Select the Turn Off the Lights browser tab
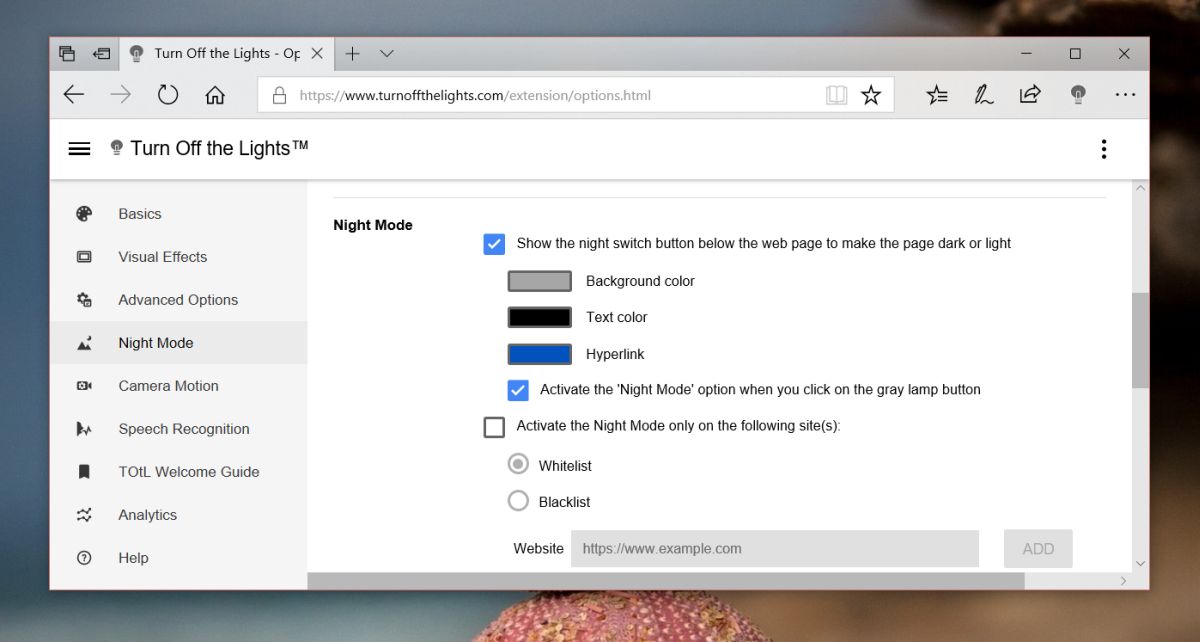 coord(227,53)
